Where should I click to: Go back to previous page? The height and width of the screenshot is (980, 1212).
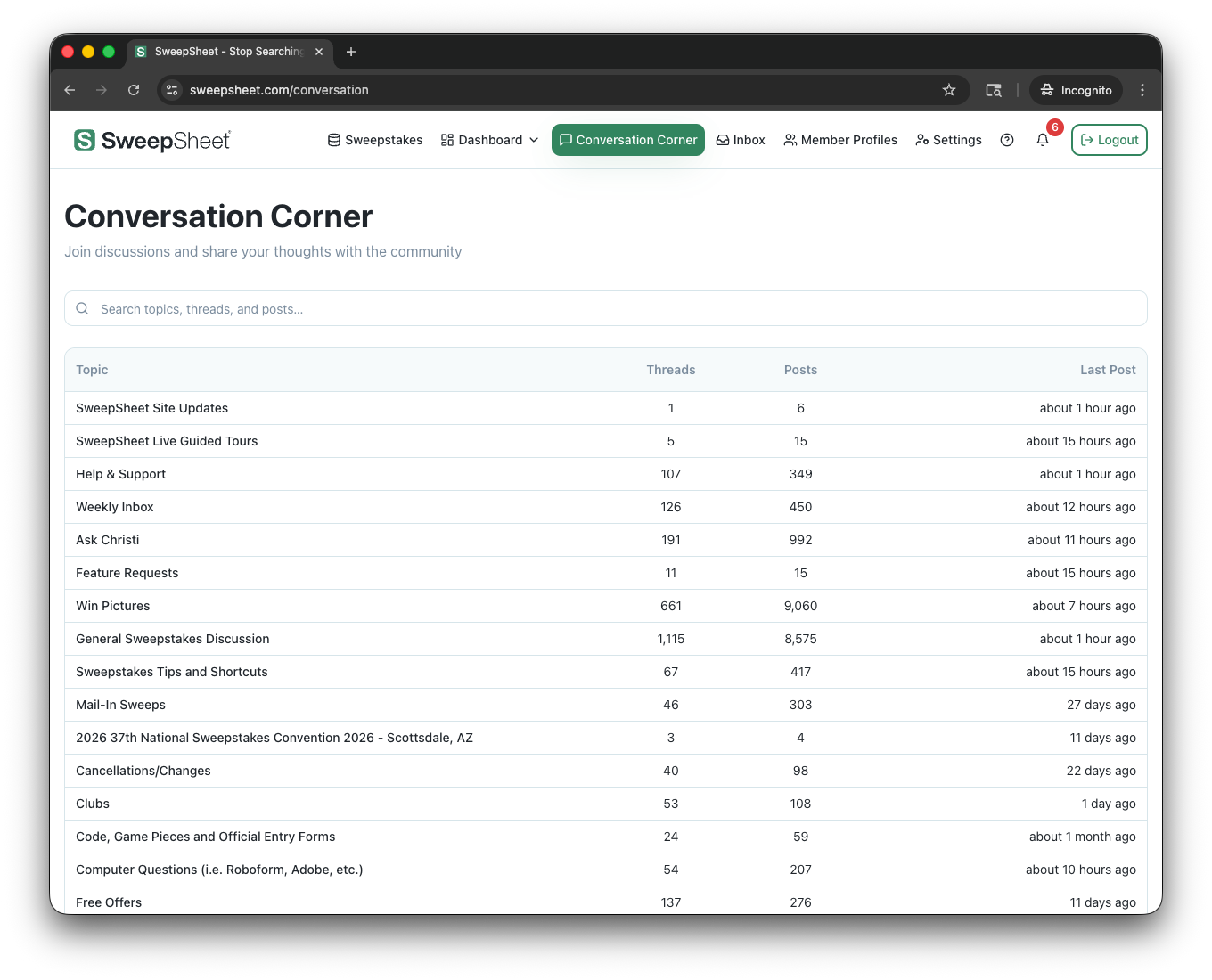70,90
